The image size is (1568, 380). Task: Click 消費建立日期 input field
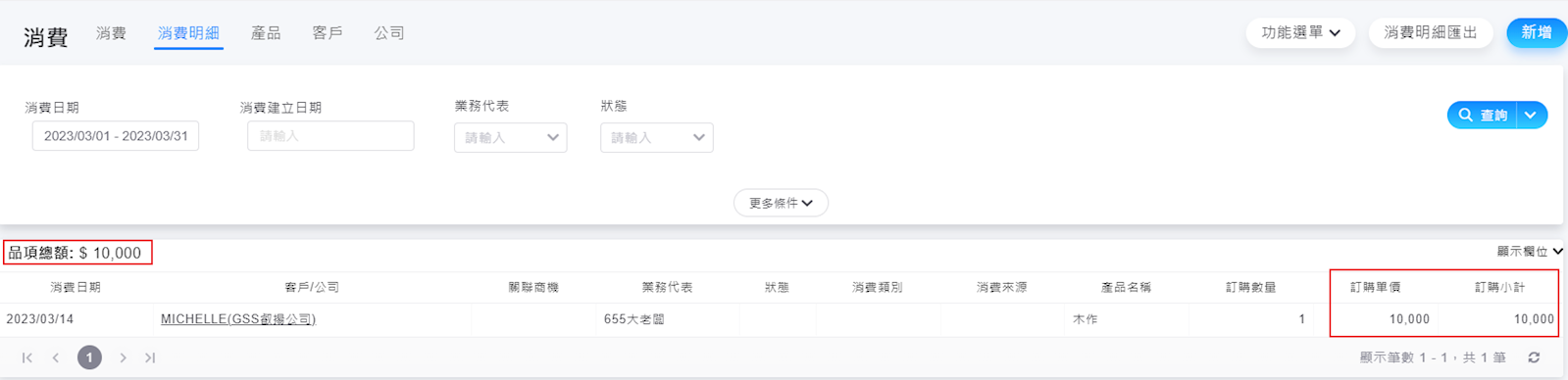(330, 136)
